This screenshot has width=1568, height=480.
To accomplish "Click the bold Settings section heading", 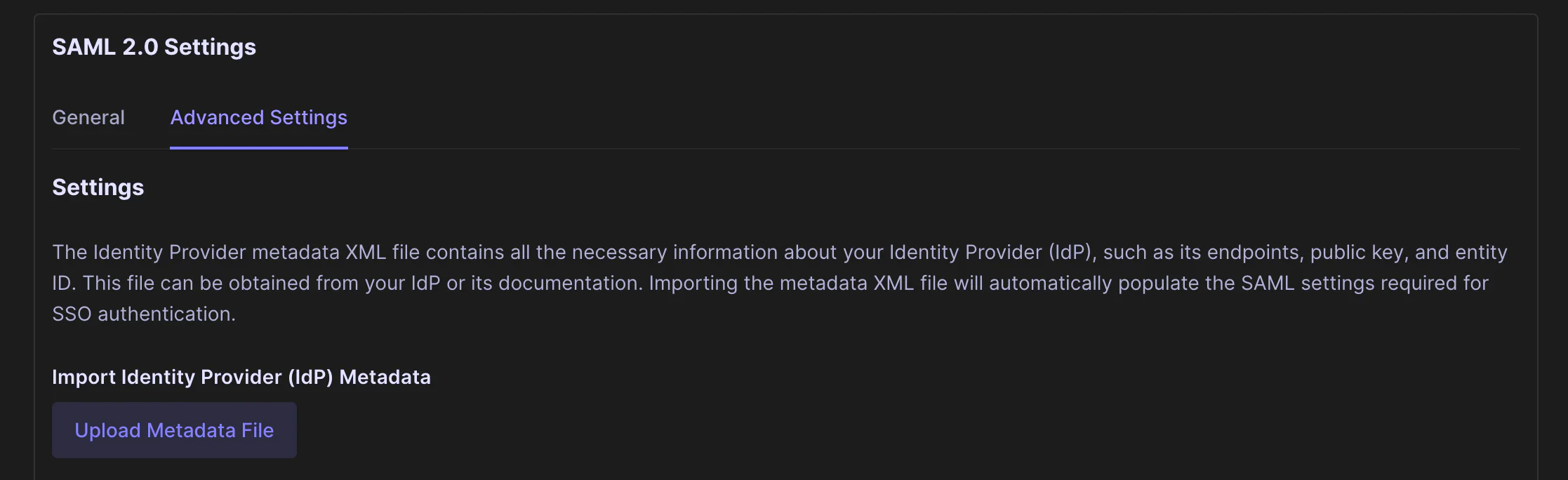I will coord(98,187).
